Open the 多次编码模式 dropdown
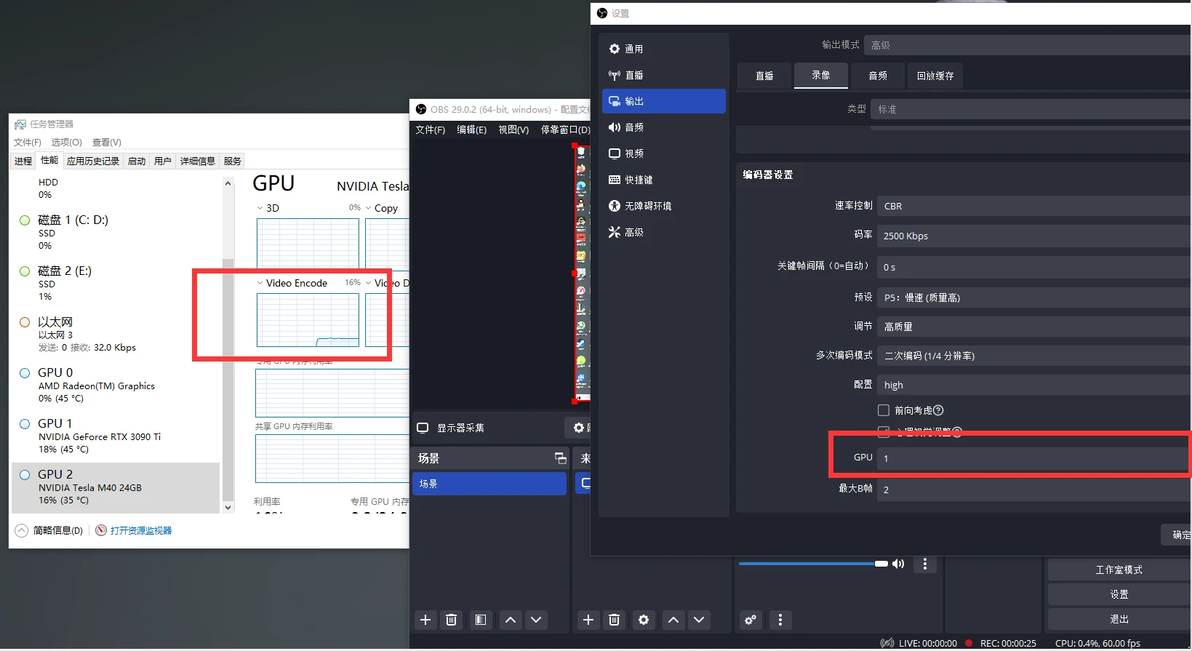Viewport: 1192px width, 651px height. tap(1034, 355)
